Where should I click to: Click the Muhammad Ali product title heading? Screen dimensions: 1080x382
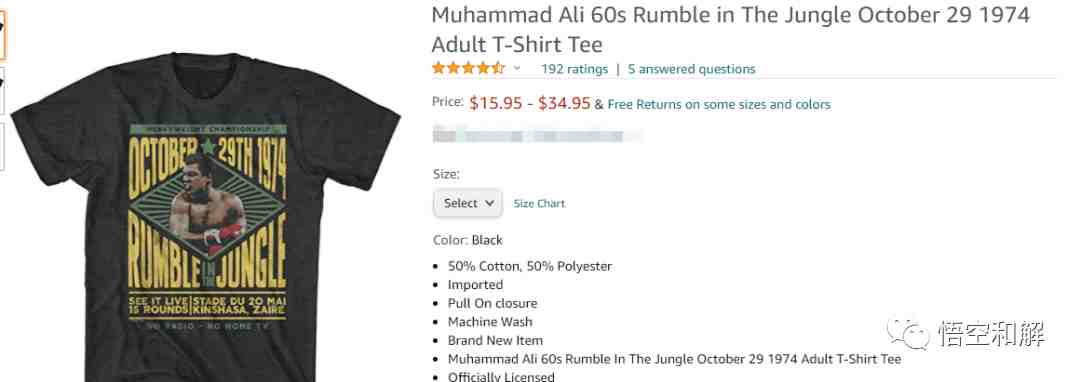[x=731, y=30]
